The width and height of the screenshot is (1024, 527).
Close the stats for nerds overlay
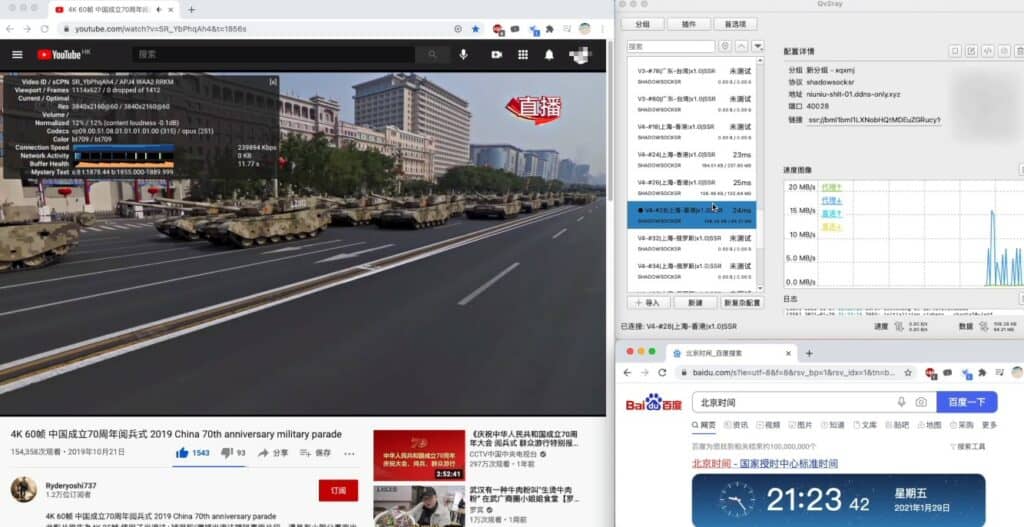(273, 82)
